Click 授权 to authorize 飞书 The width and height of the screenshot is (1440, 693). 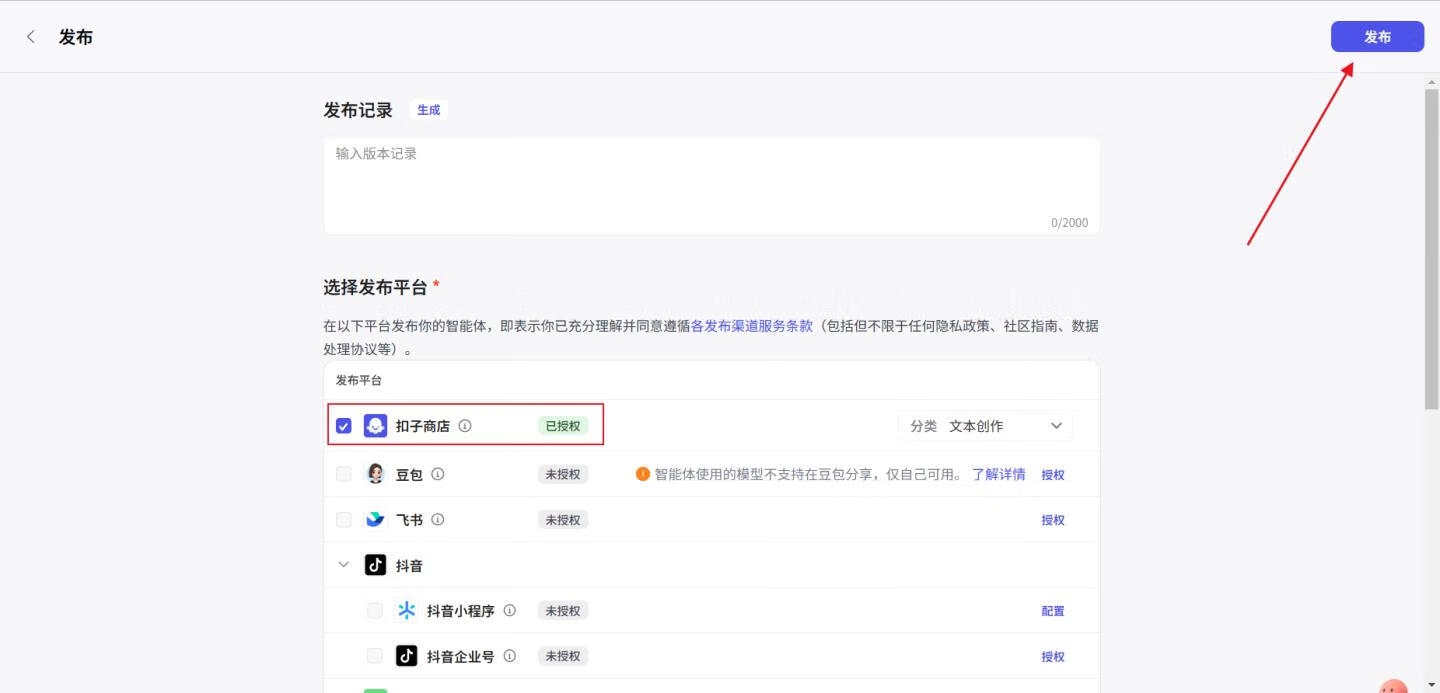click(1054, 519)
